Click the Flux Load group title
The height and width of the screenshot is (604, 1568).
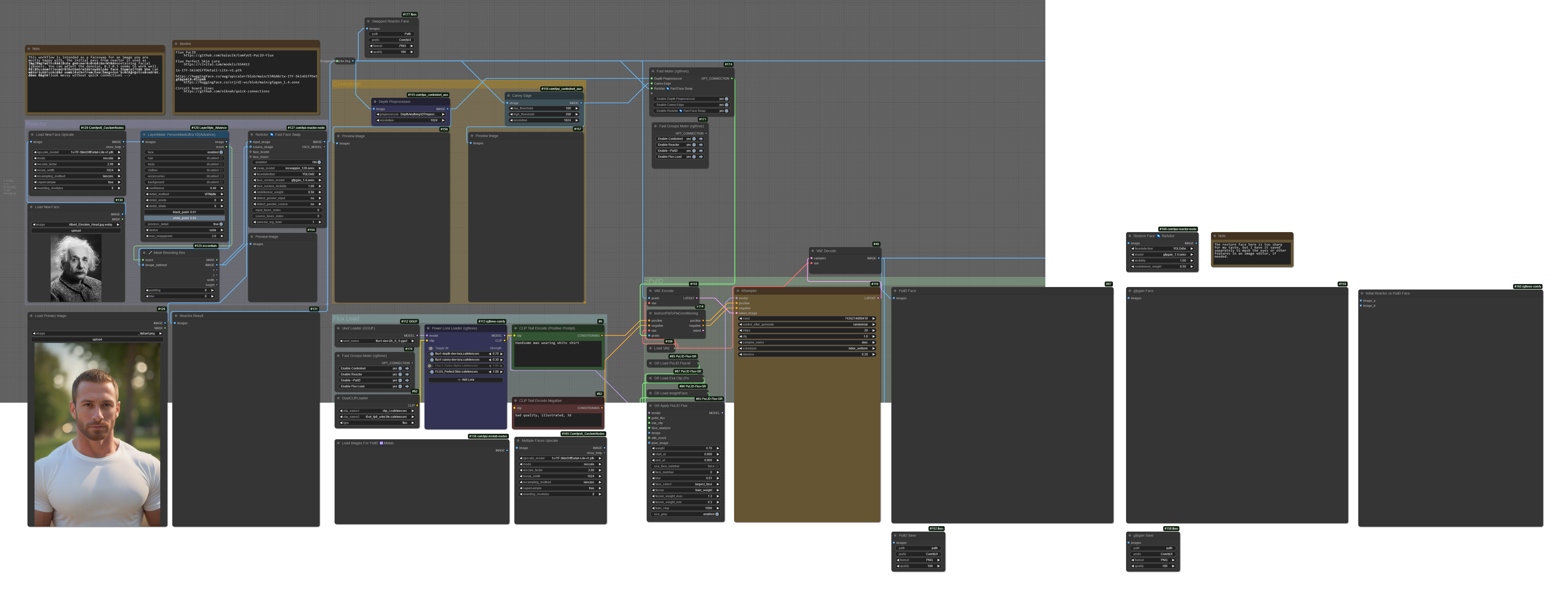click(x=346, y=319)
